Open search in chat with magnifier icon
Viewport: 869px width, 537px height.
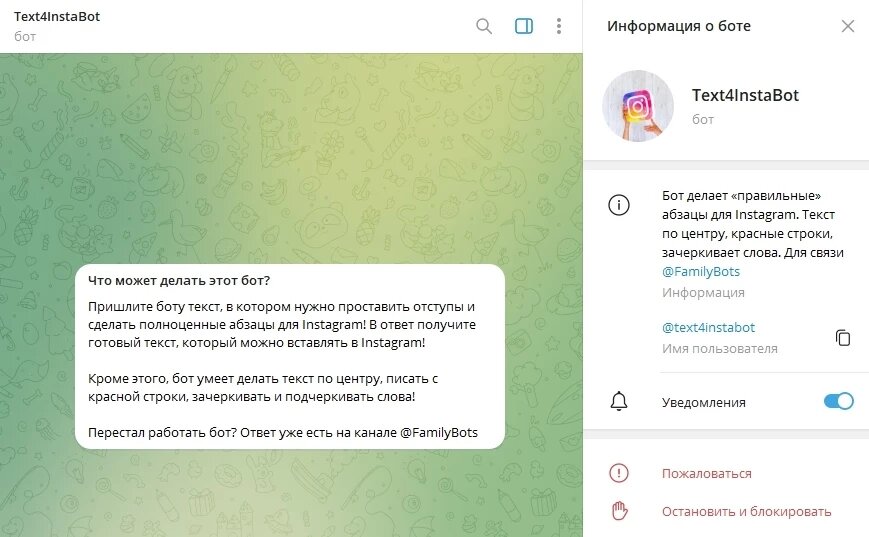pyautogui.click(x=484, y=26)
